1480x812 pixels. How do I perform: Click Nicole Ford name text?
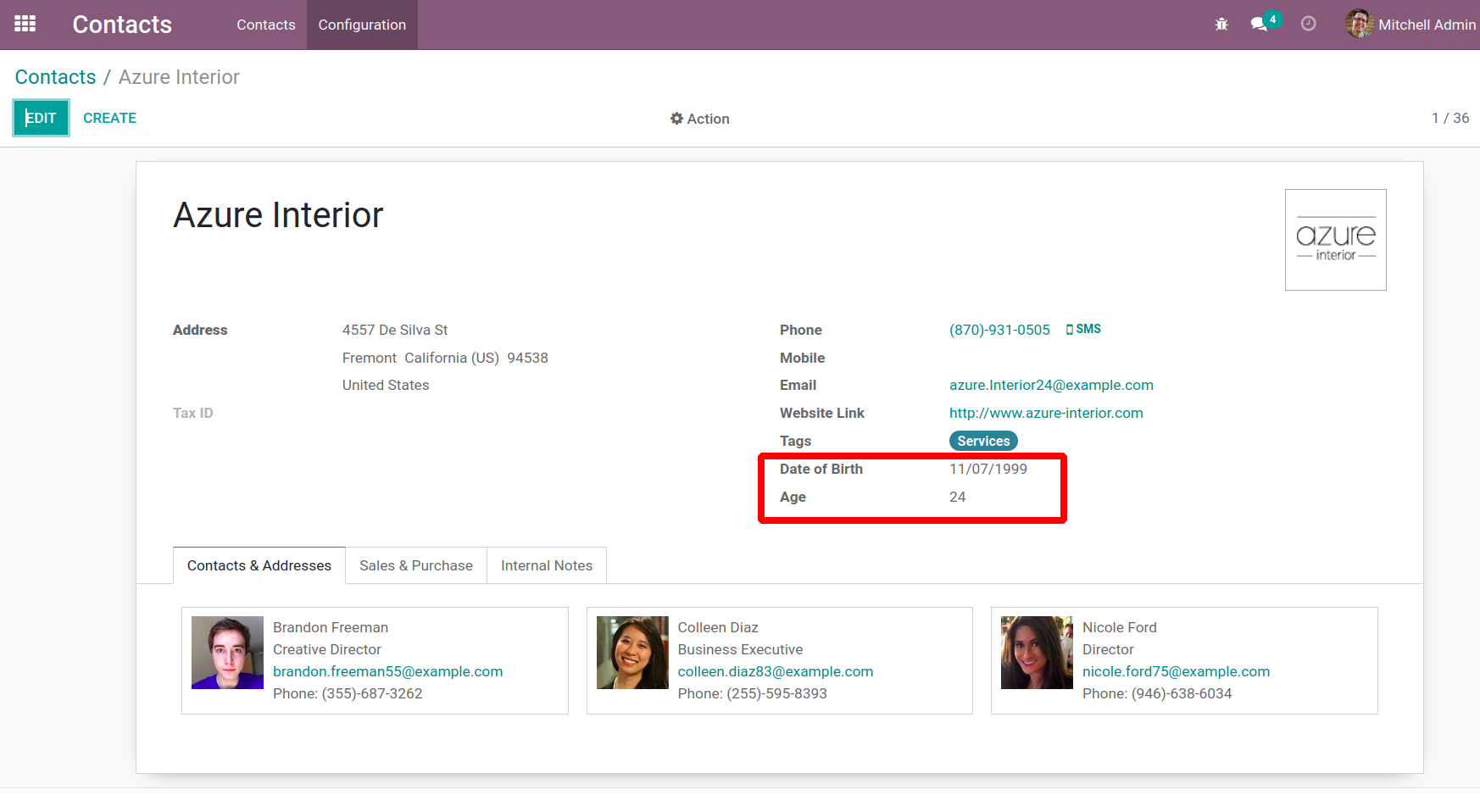(x=1119, y=627)
